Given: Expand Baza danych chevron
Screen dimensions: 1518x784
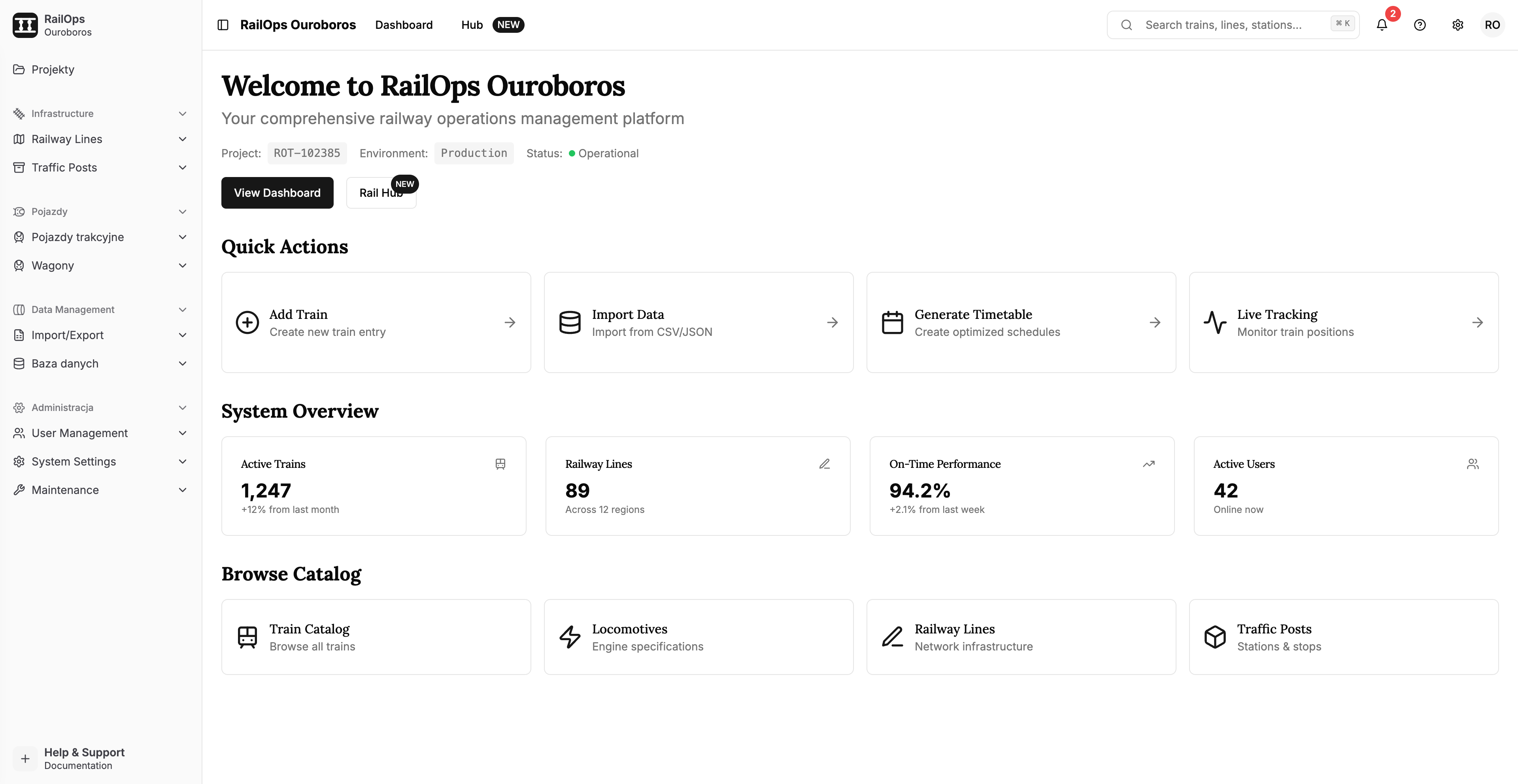Looking at the screenshot, I should [x=183, y=364].
